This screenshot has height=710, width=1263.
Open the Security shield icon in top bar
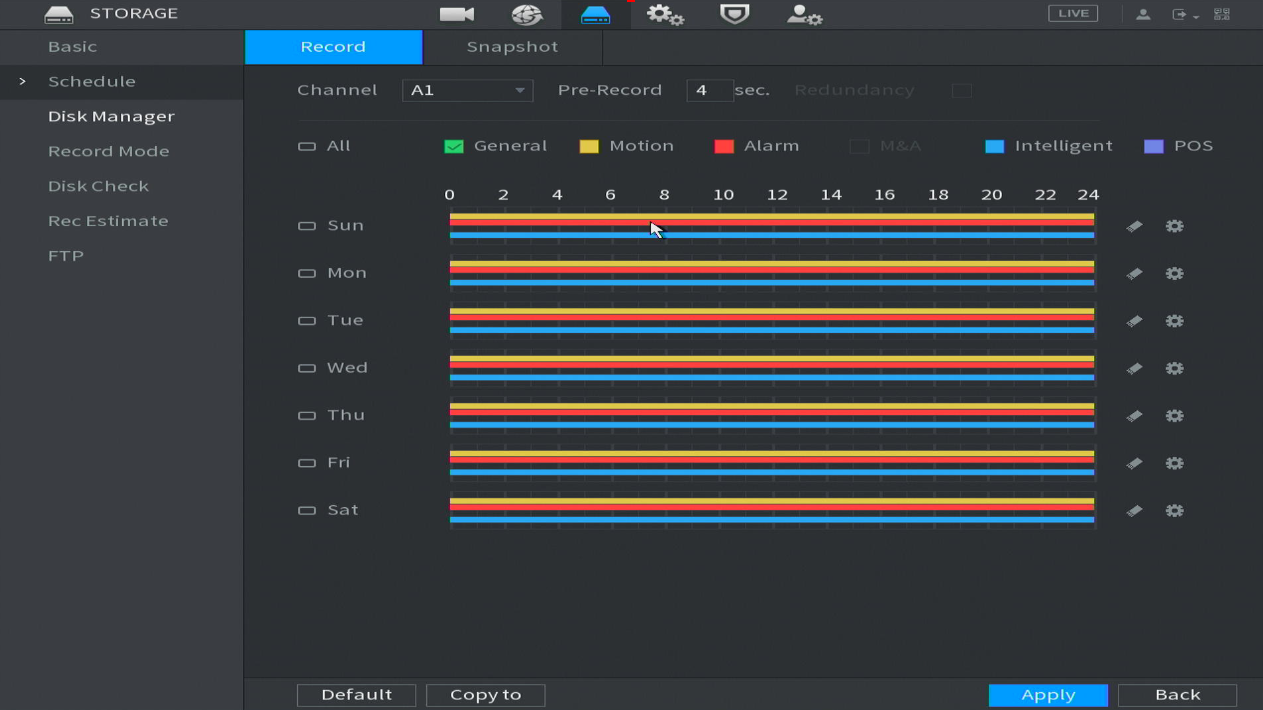[x=735, y=14]
